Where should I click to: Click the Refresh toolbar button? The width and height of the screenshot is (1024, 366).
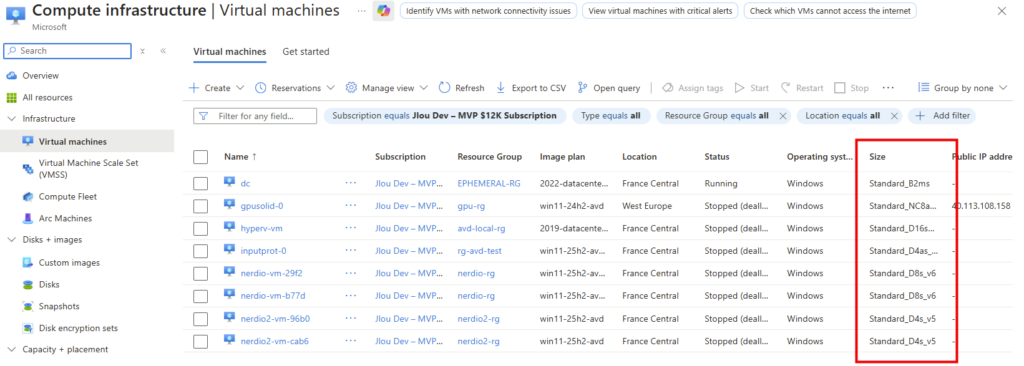462,88
